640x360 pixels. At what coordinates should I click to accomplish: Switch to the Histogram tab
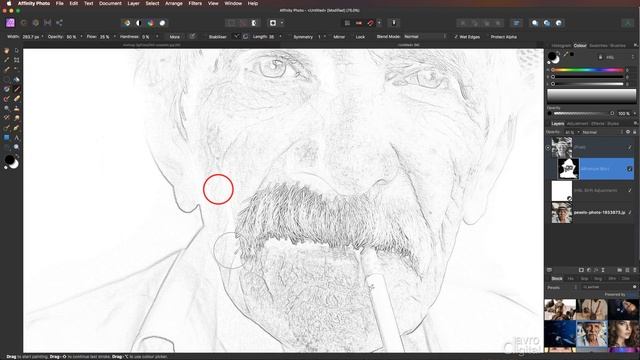[x=561, y=46]
